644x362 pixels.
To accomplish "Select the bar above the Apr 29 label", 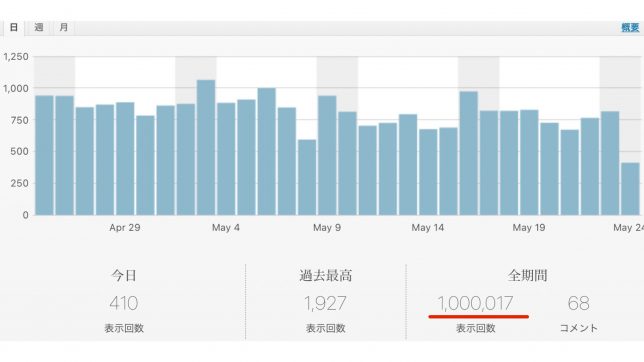I will [125, 159].
